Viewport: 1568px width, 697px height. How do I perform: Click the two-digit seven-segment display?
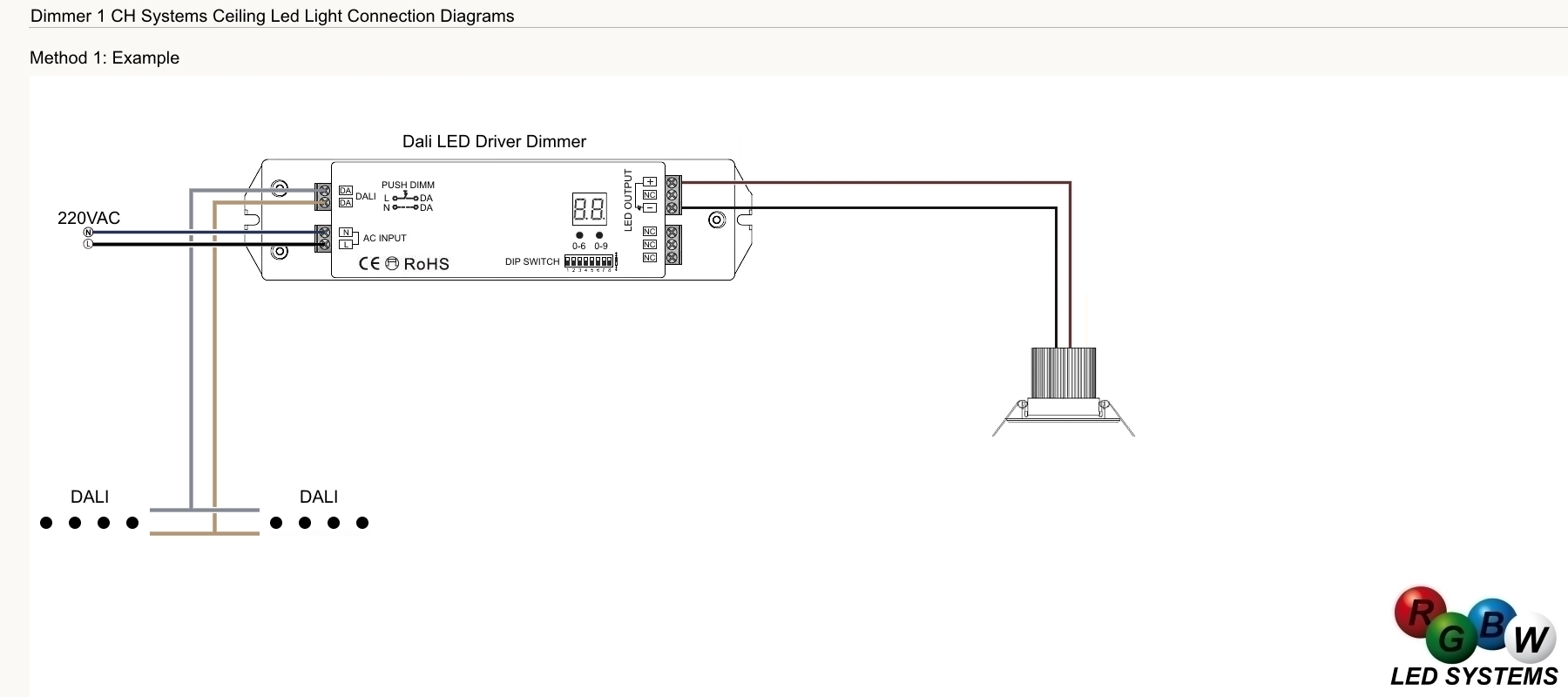pos(589,210)
